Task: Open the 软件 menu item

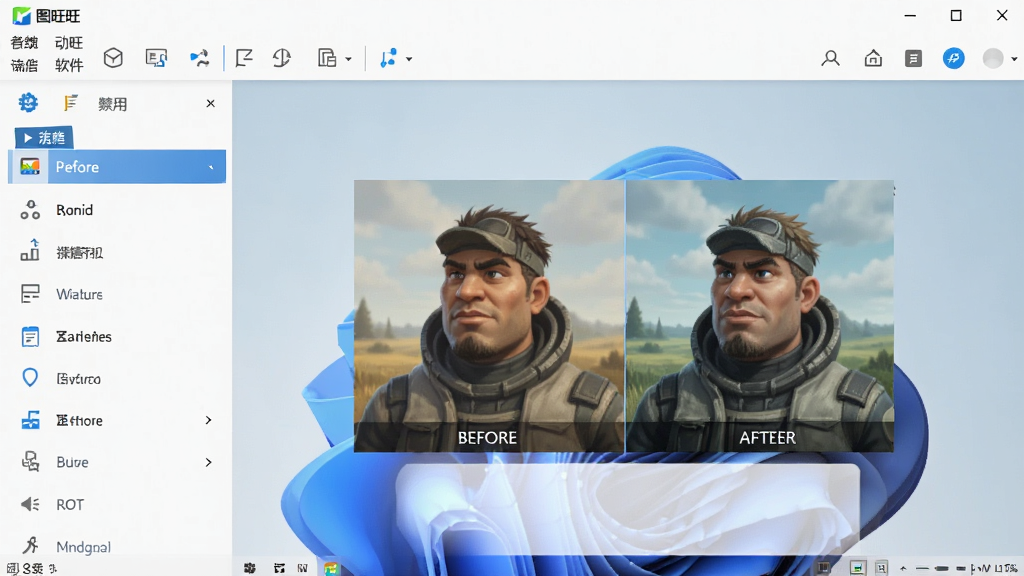Action: click(x=69, y=65)
